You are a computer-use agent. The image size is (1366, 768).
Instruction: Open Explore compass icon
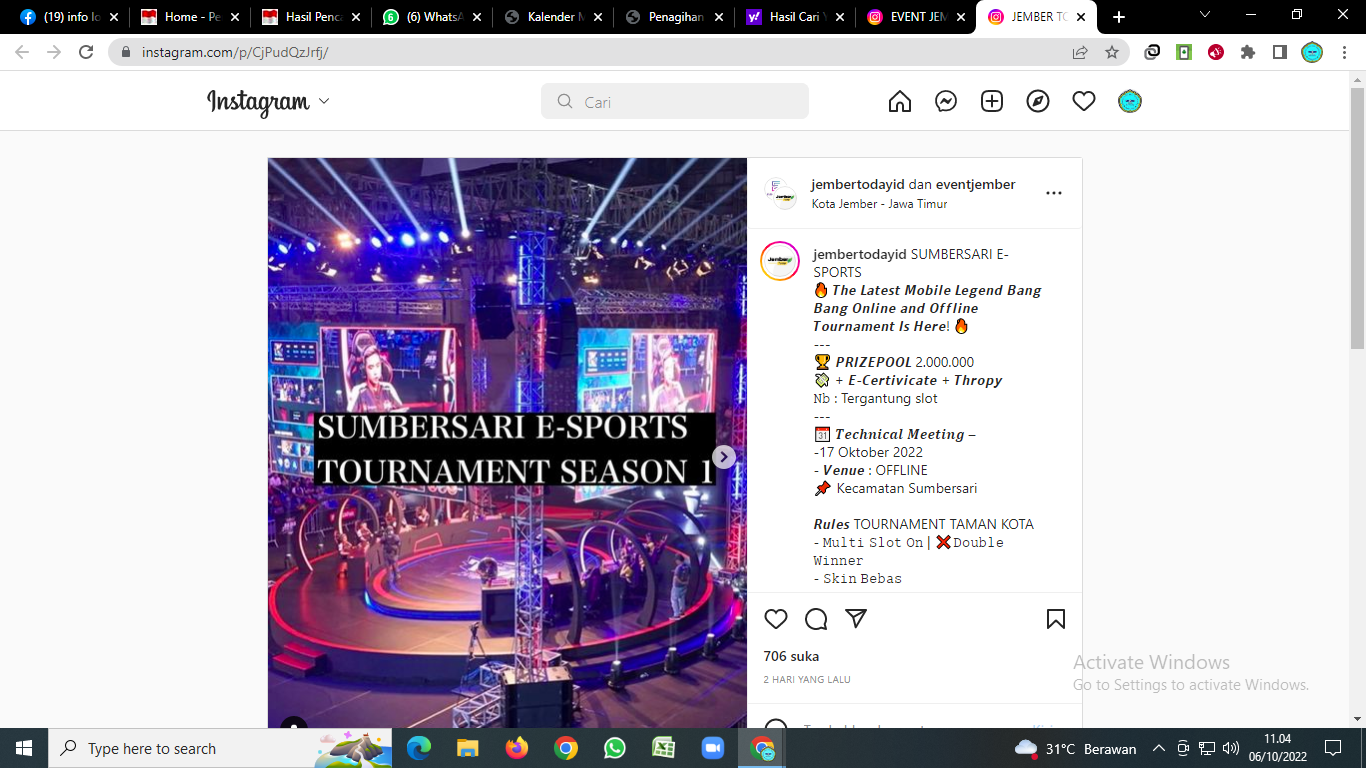point(1038,101)
